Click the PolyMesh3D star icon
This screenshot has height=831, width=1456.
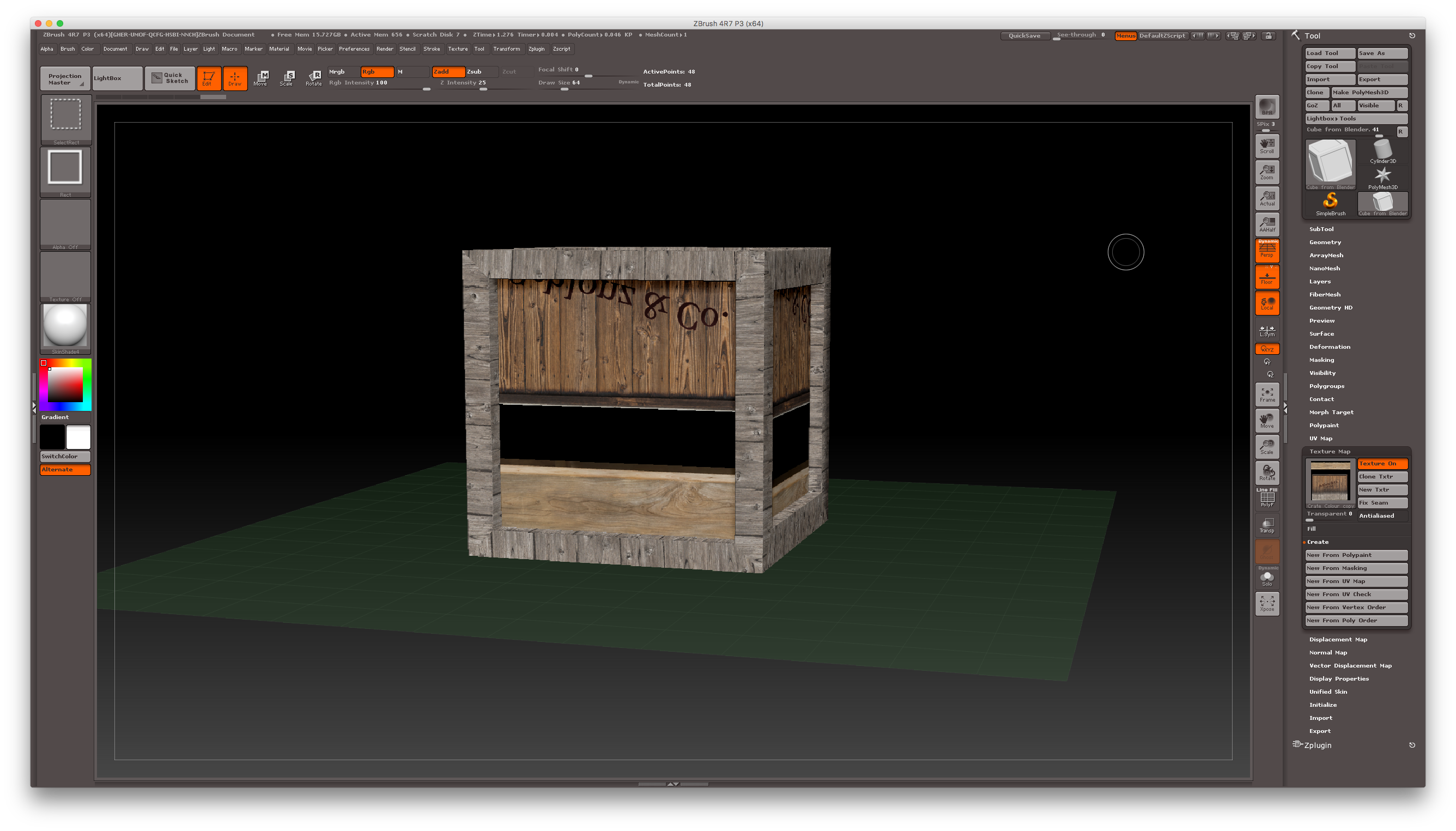tap(1384, 176)
